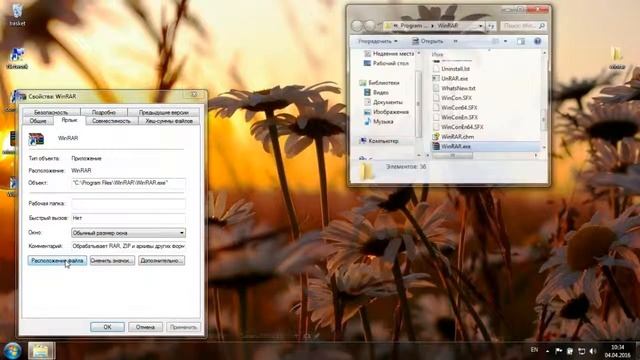Click the Имя column header
Image resolution: width=640 pixels, height=360 pixels.
(x=437, y=54)
